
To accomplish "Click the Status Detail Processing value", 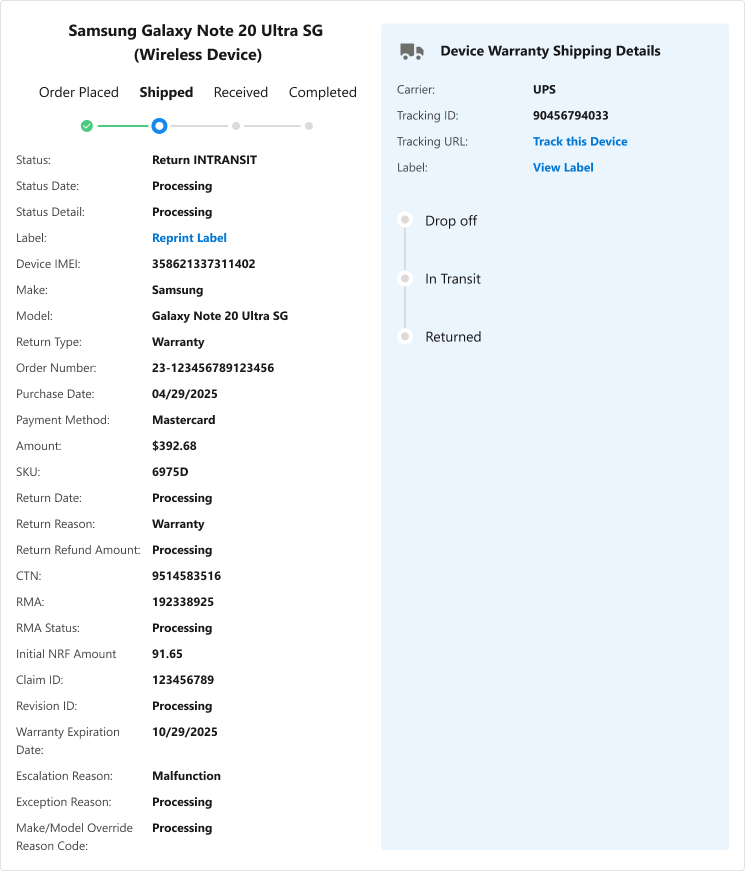I will click(182, 212).
